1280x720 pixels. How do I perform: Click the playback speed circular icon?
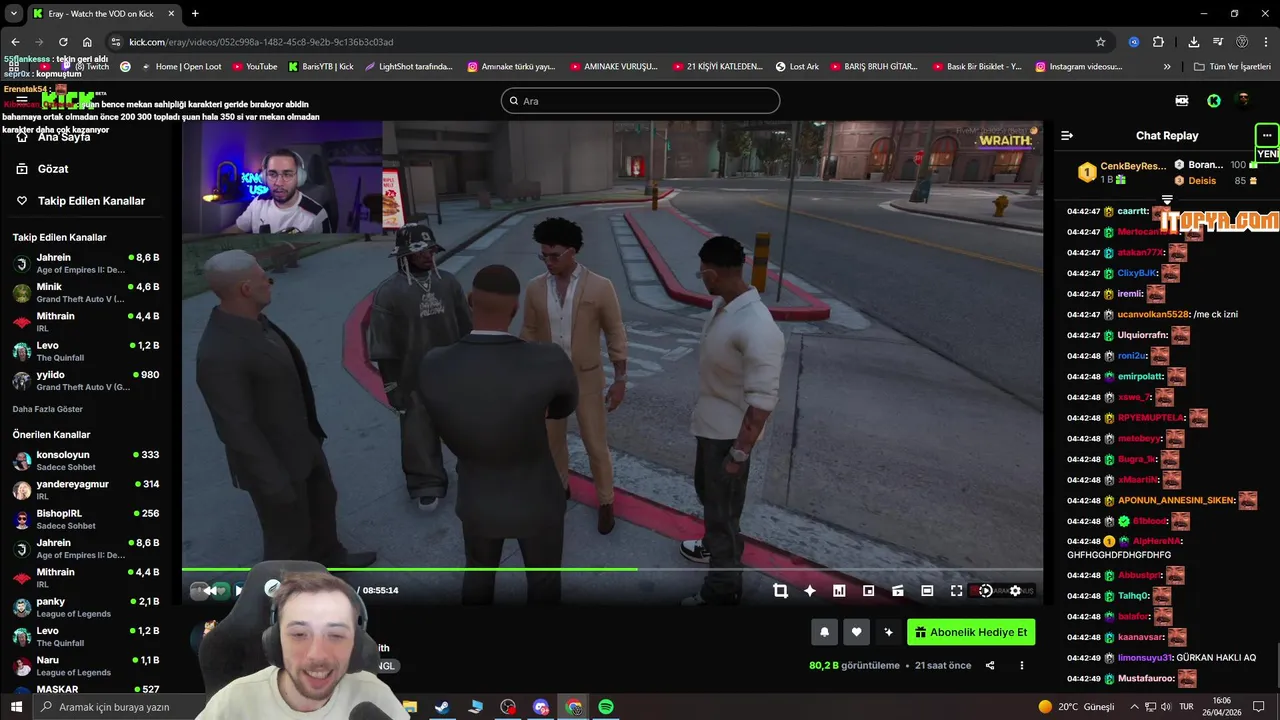(985, 591)
